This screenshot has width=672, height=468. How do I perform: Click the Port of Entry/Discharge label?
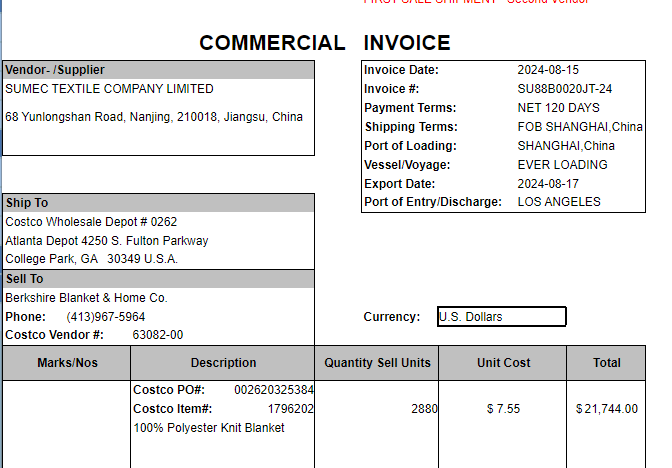click(433, 202)
